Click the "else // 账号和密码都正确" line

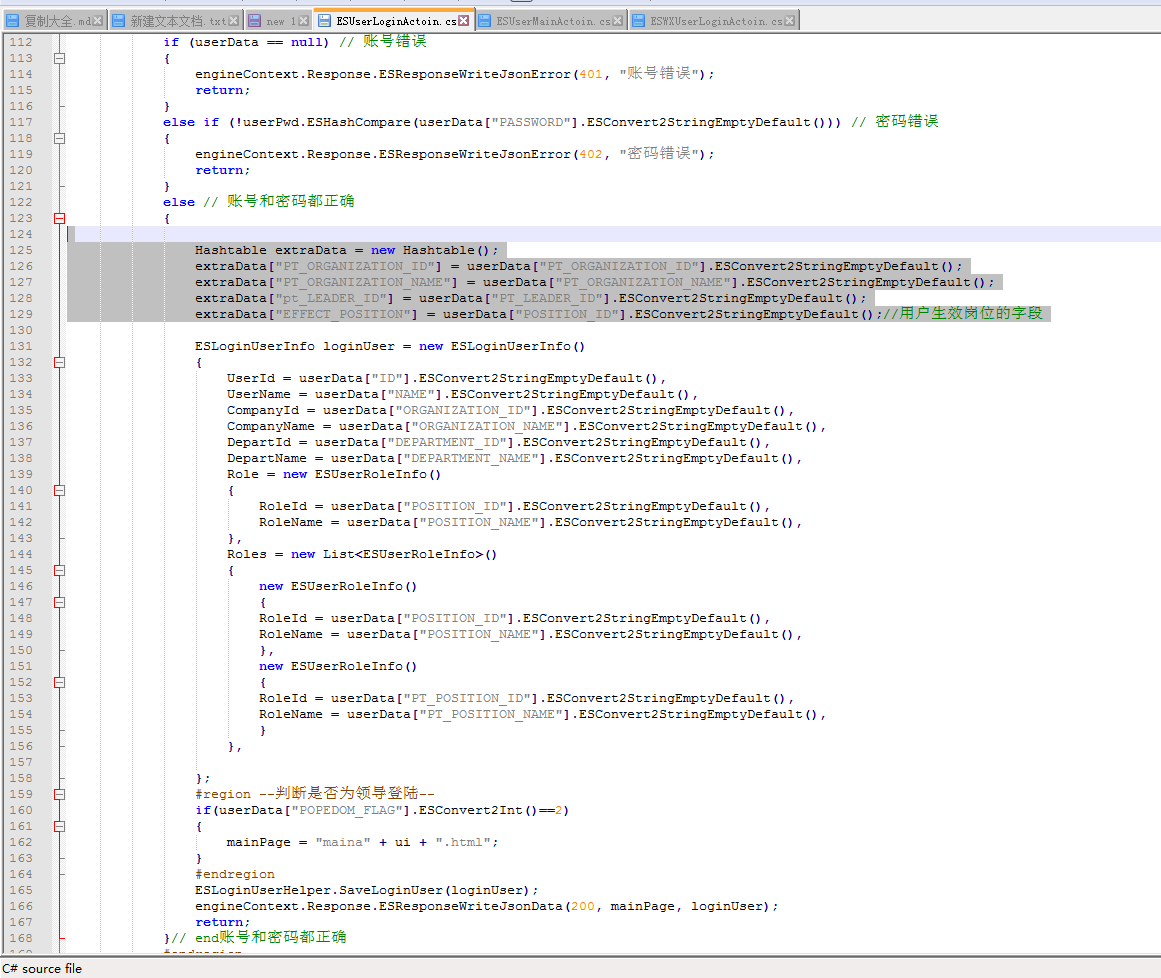pos(258,201)
